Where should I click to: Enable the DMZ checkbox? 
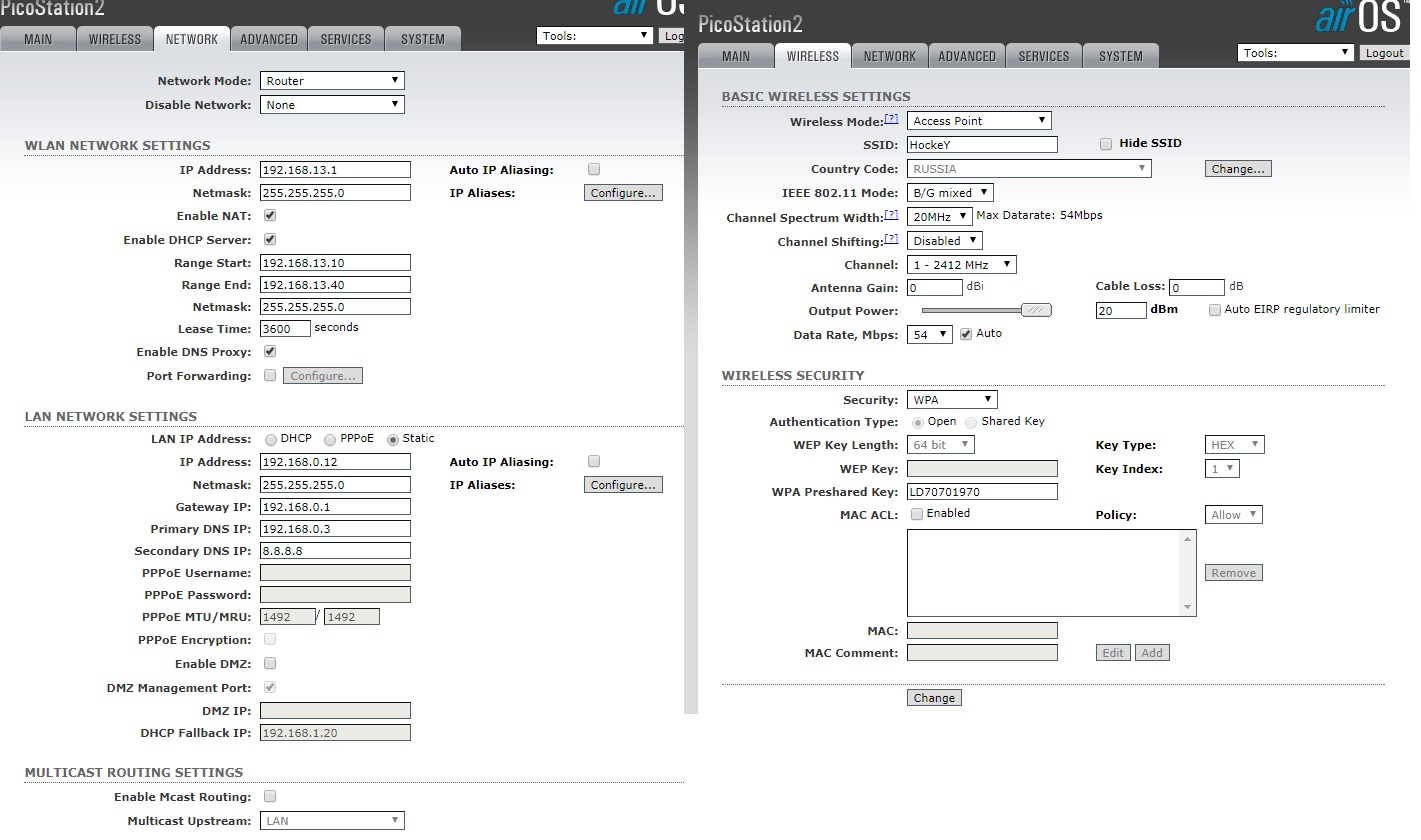[270, 664]
